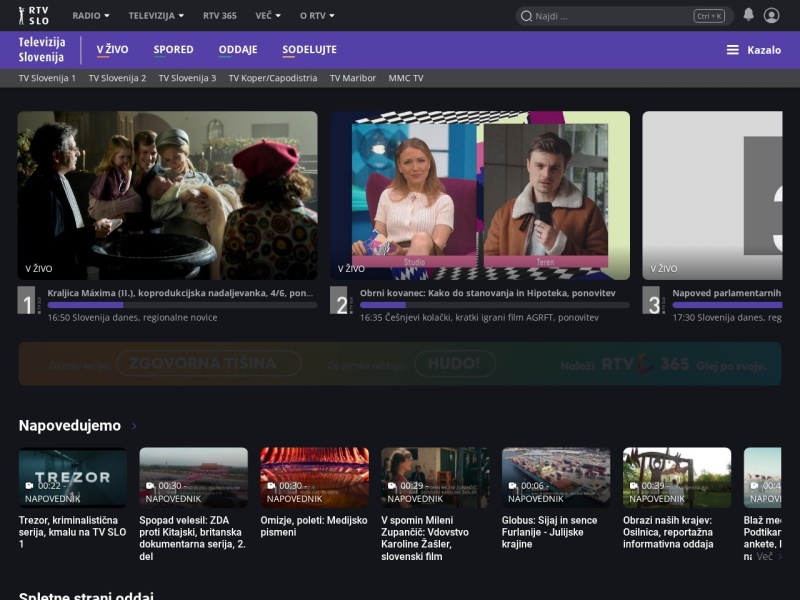This screenshot has height=600, width=800.
Task: Click the search magnifier icon
Action: point(526,16)
